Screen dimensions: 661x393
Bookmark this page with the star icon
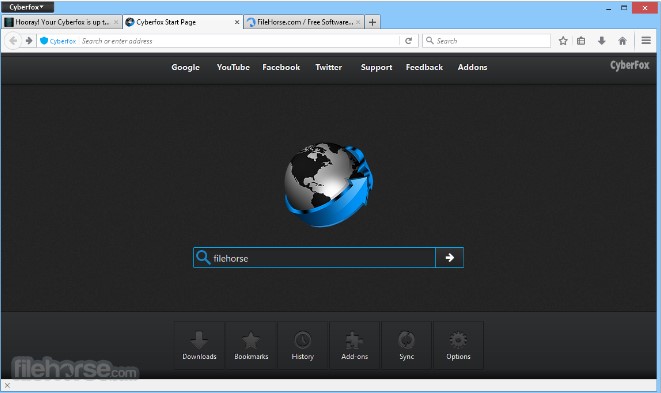click(563, 41)
